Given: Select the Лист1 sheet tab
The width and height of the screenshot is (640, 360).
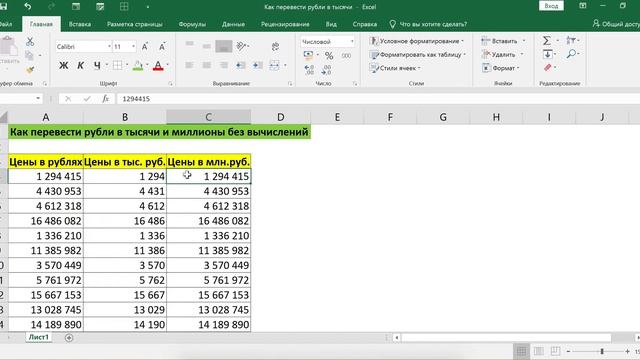Looking at the screenshot, I should tap(38, 337).
